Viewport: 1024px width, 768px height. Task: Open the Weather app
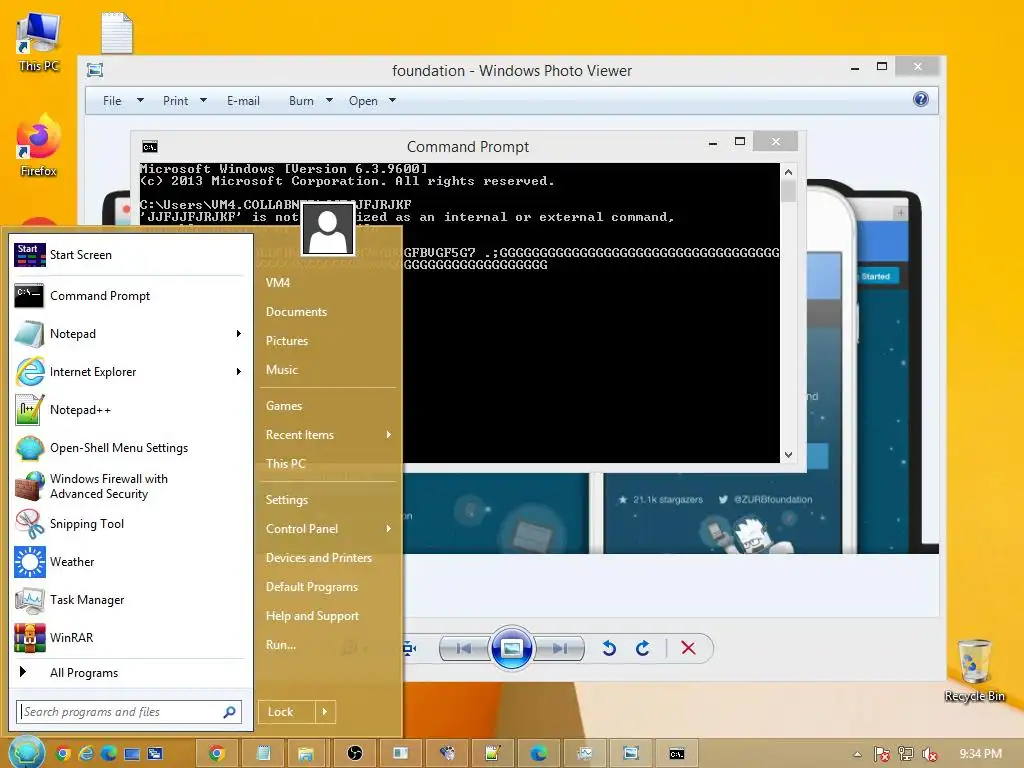[129, 562]
